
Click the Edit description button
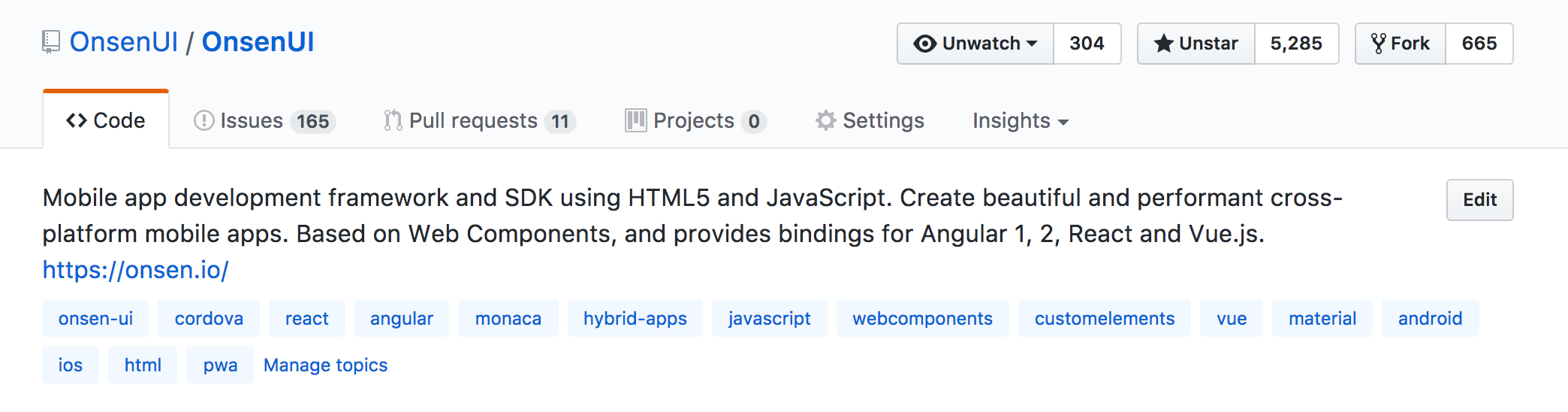pos(1479,200)
